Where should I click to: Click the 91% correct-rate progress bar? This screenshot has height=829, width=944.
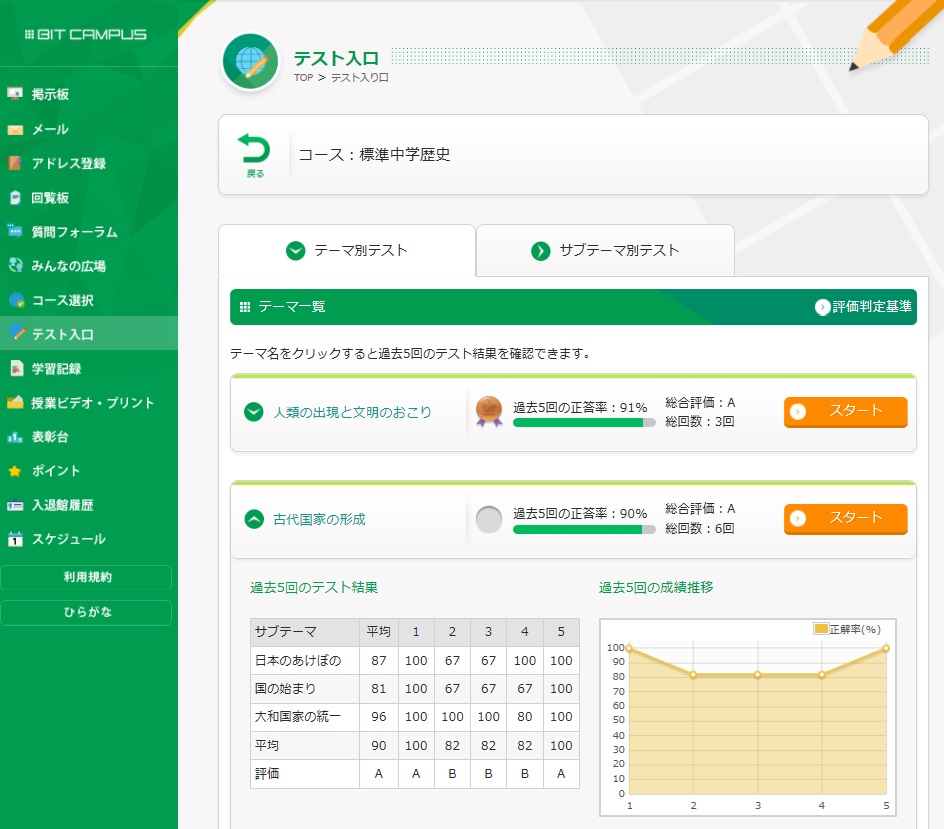click(583, 423)
